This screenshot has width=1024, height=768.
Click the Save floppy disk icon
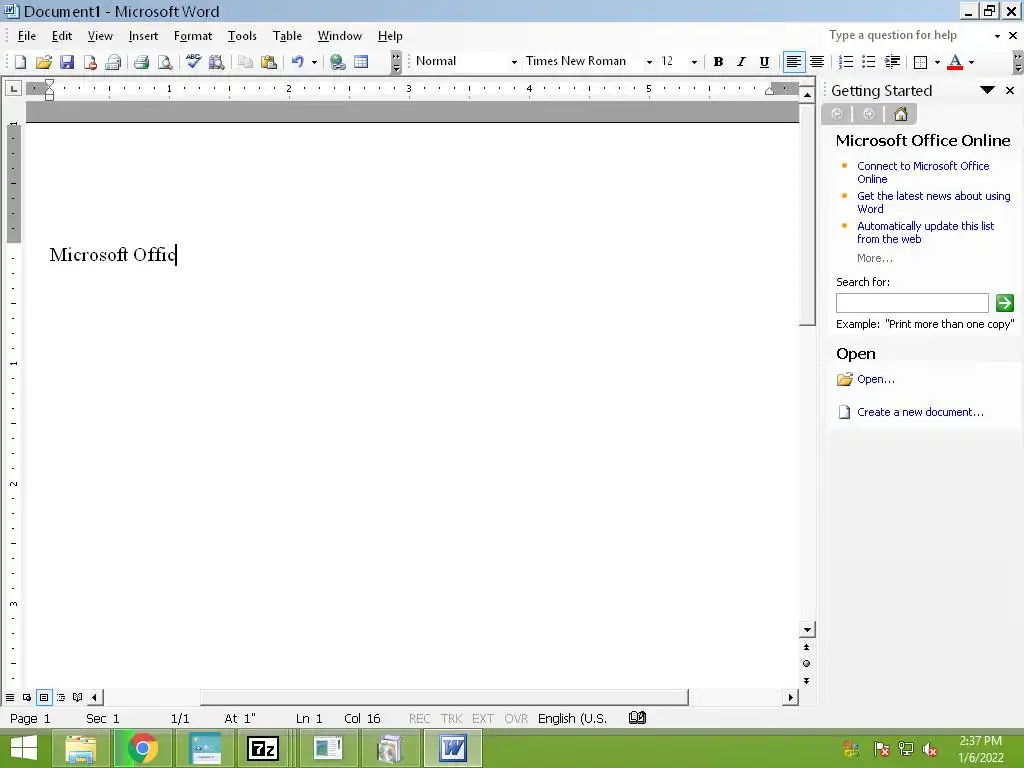tap(67, 62)
